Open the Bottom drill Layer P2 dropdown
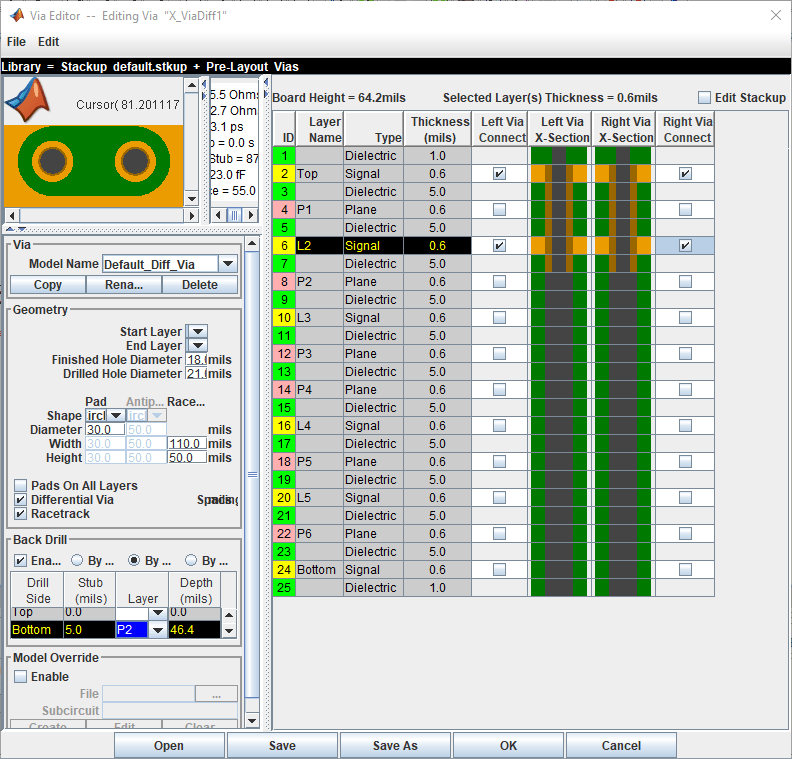The height and width of the screenshot is (759, 792). click(157, 630)
